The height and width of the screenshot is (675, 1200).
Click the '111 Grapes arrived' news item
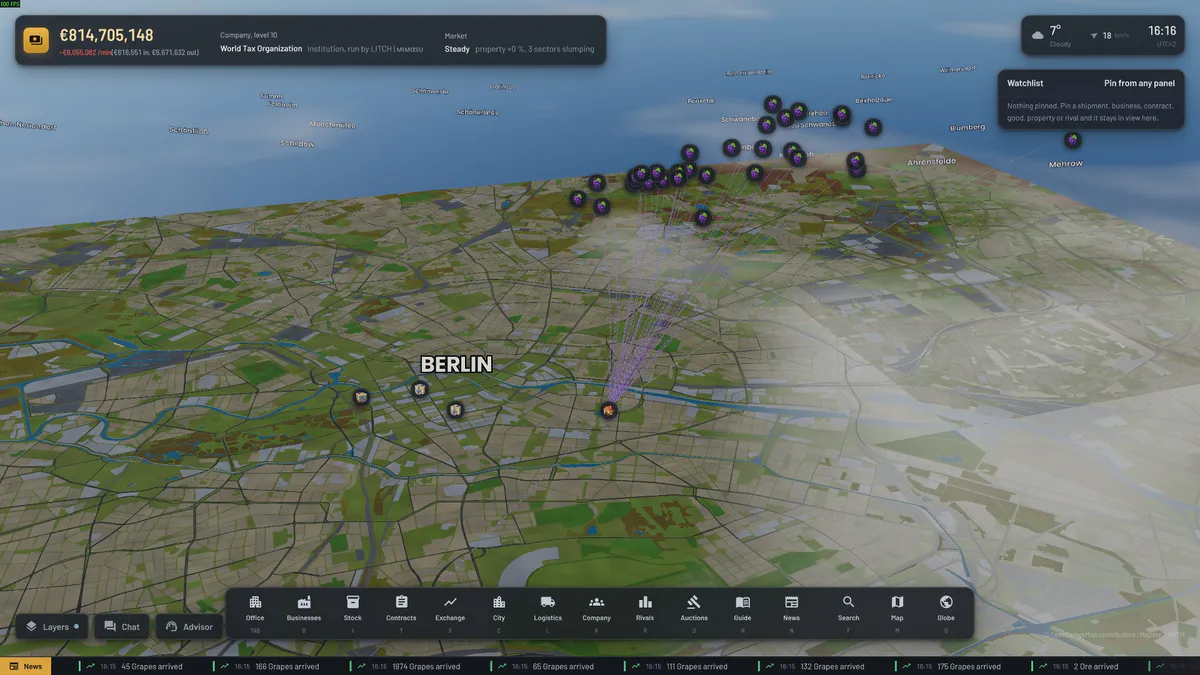coord(697,667)
